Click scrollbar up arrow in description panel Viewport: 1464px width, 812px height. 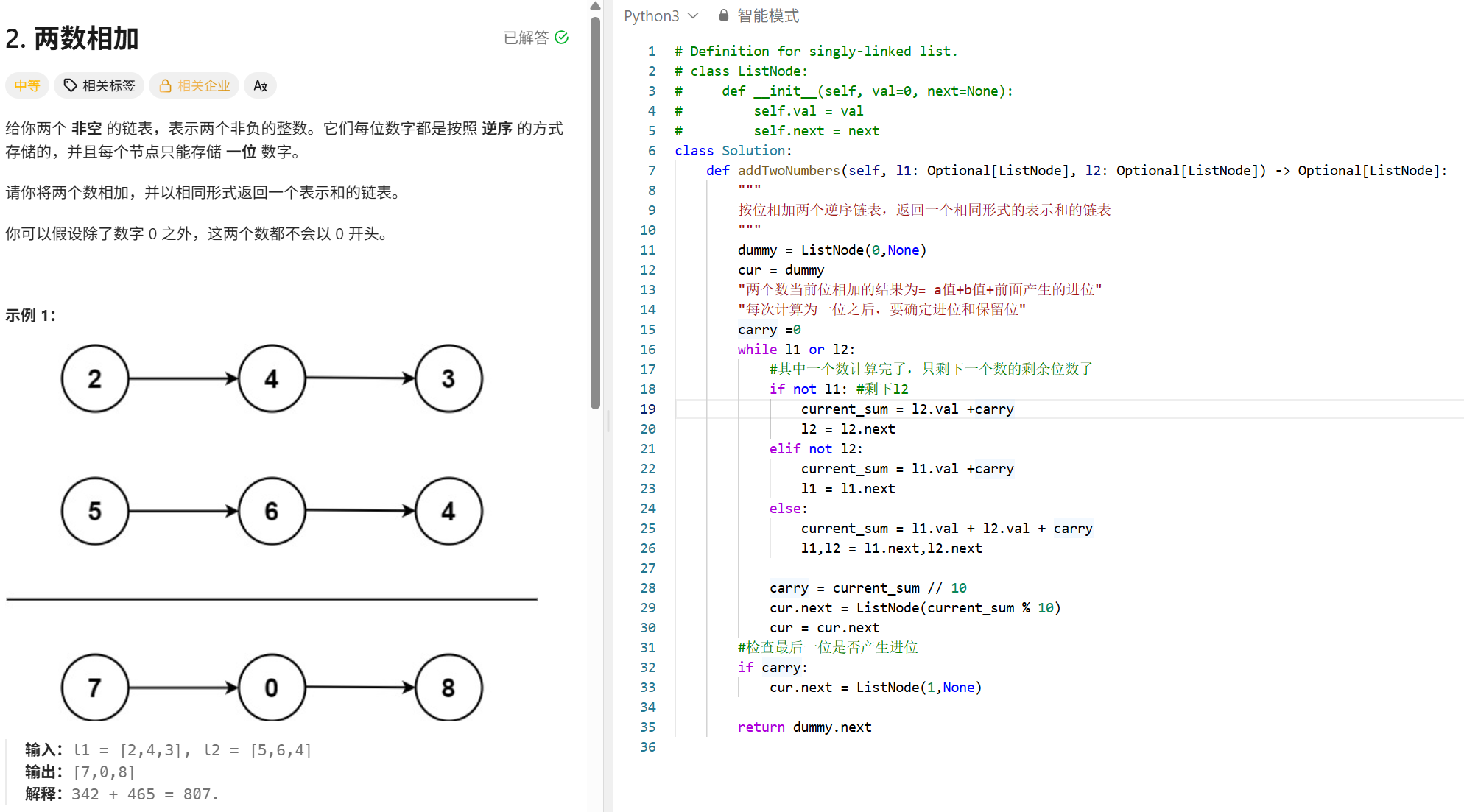pyautogui.click(x=595, y=6)
